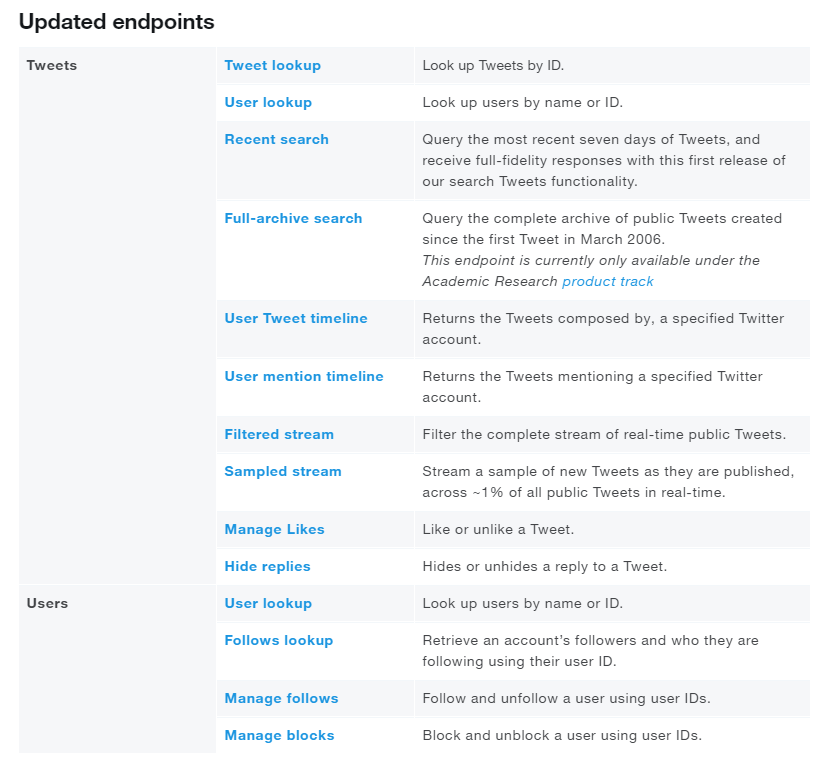
Task: Open User lookup link in Tweets section
Action: click(x=268, y=103)
